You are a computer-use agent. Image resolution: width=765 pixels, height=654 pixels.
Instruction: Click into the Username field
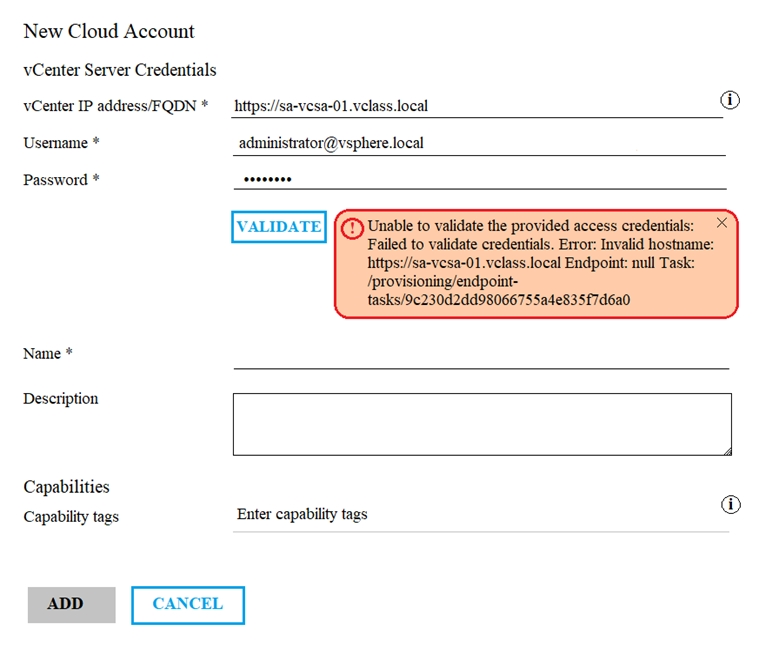478,143
